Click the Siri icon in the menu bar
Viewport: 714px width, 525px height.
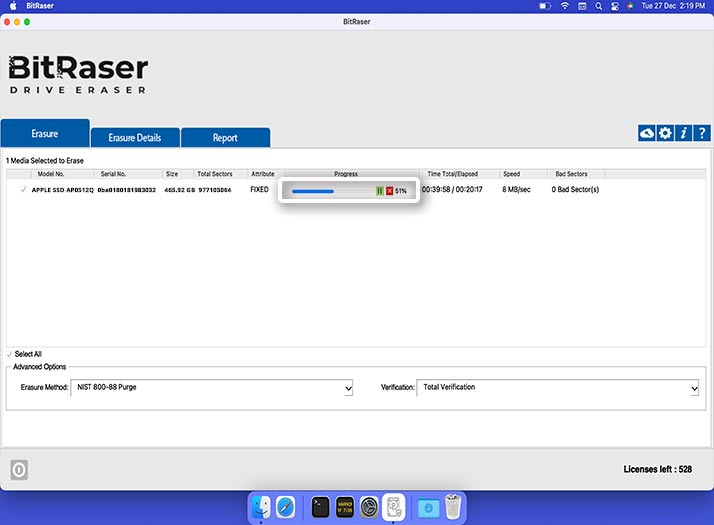[630, 6]
